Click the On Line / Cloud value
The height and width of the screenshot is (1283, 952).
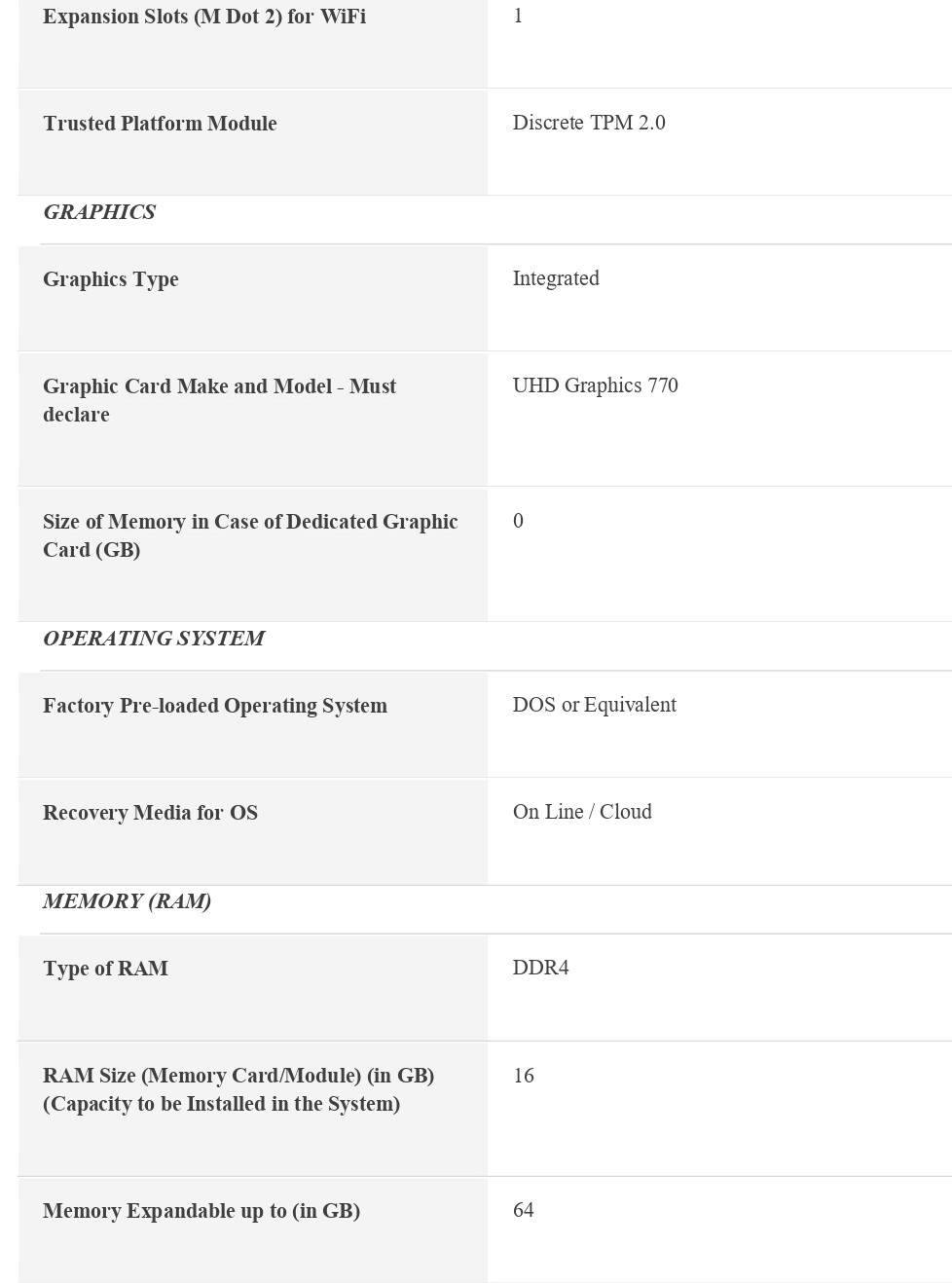point(582,812)
